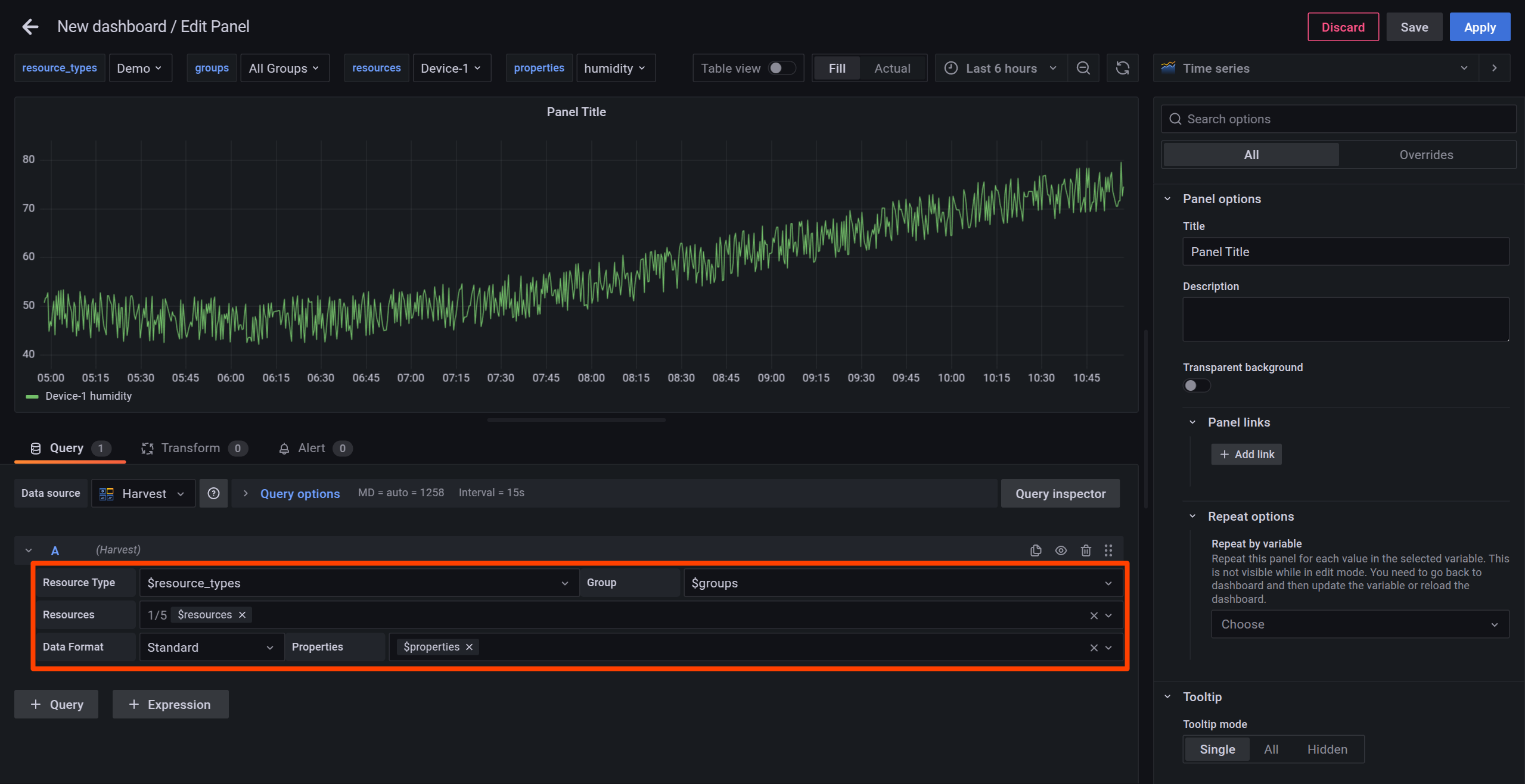Open the Harvest data source dropdown
Screen dimensions: 1525x784
143,493
